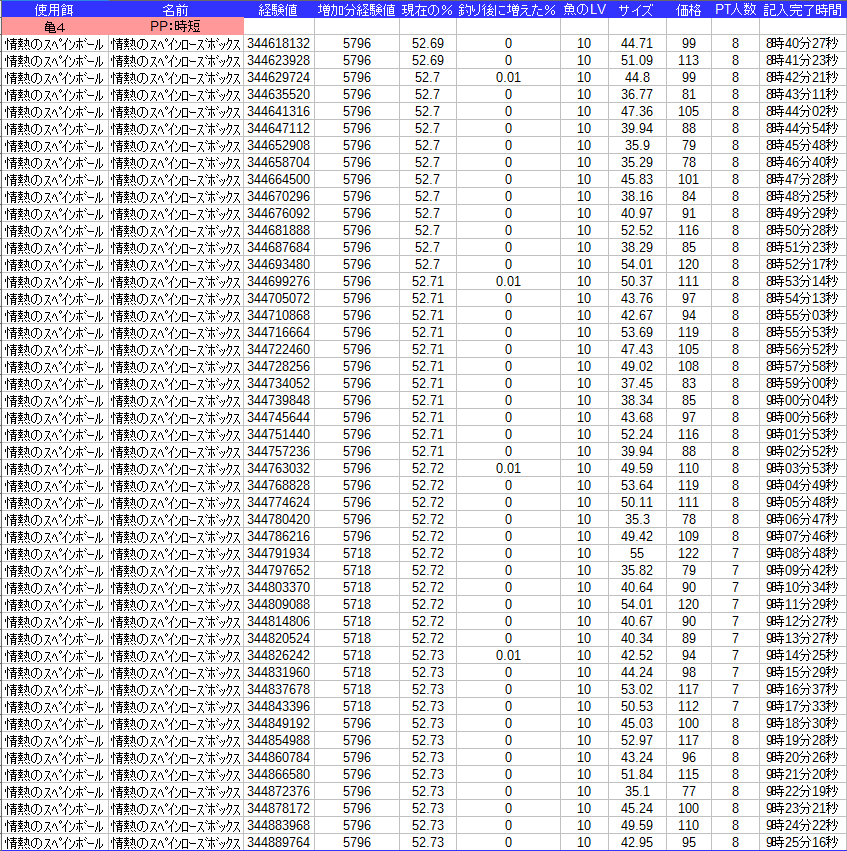The width and height of the screenshot is (847, 851).
Task: Click the timestamp 9時25分16秒
Action: [x=802, y=842]
